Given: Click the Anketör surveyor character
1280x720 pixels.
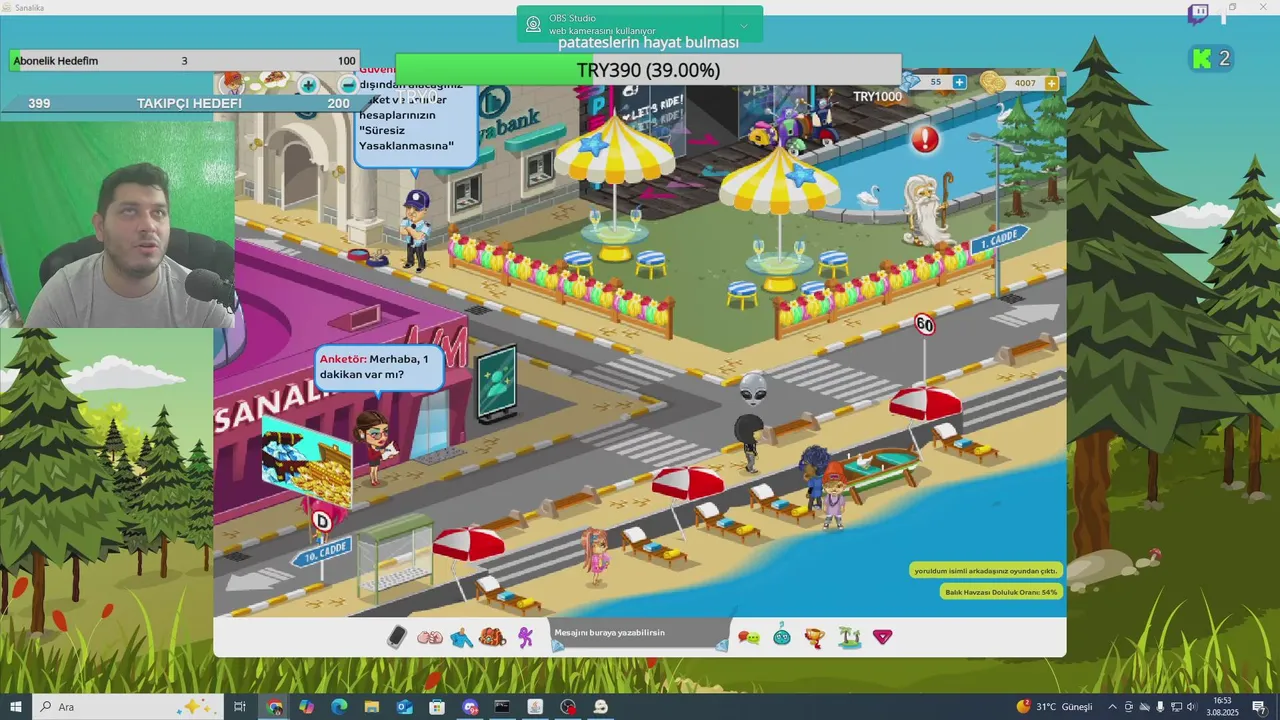Looking at the screenshot, I should pos(374,447).
